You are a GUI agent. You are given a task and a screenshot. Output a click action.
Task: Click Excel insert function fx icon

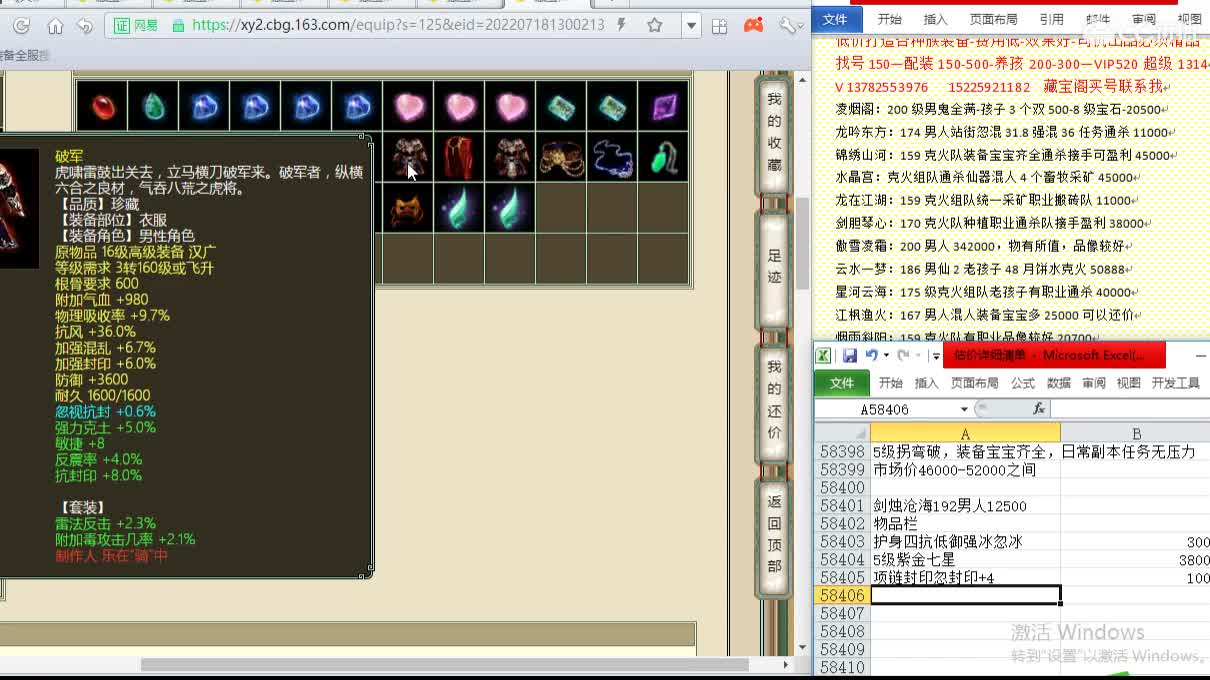pyautogui.click(x=1039, y=409)
